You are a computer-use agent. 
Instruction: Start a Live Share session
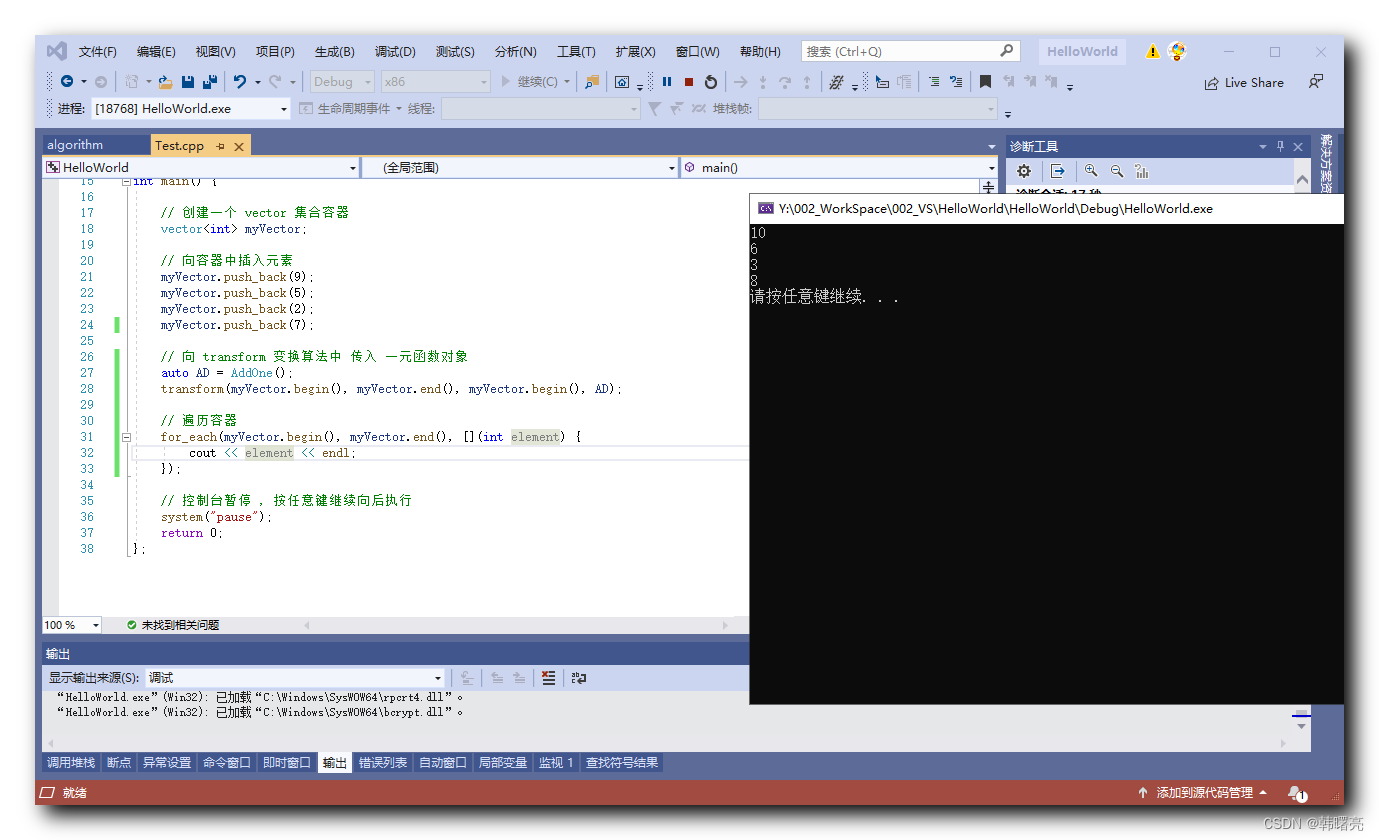click(1243, 82)
